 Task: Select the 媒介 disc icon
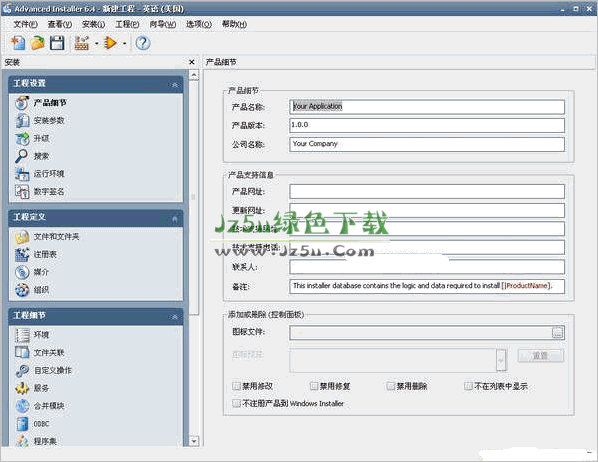(x=22, y=272)
